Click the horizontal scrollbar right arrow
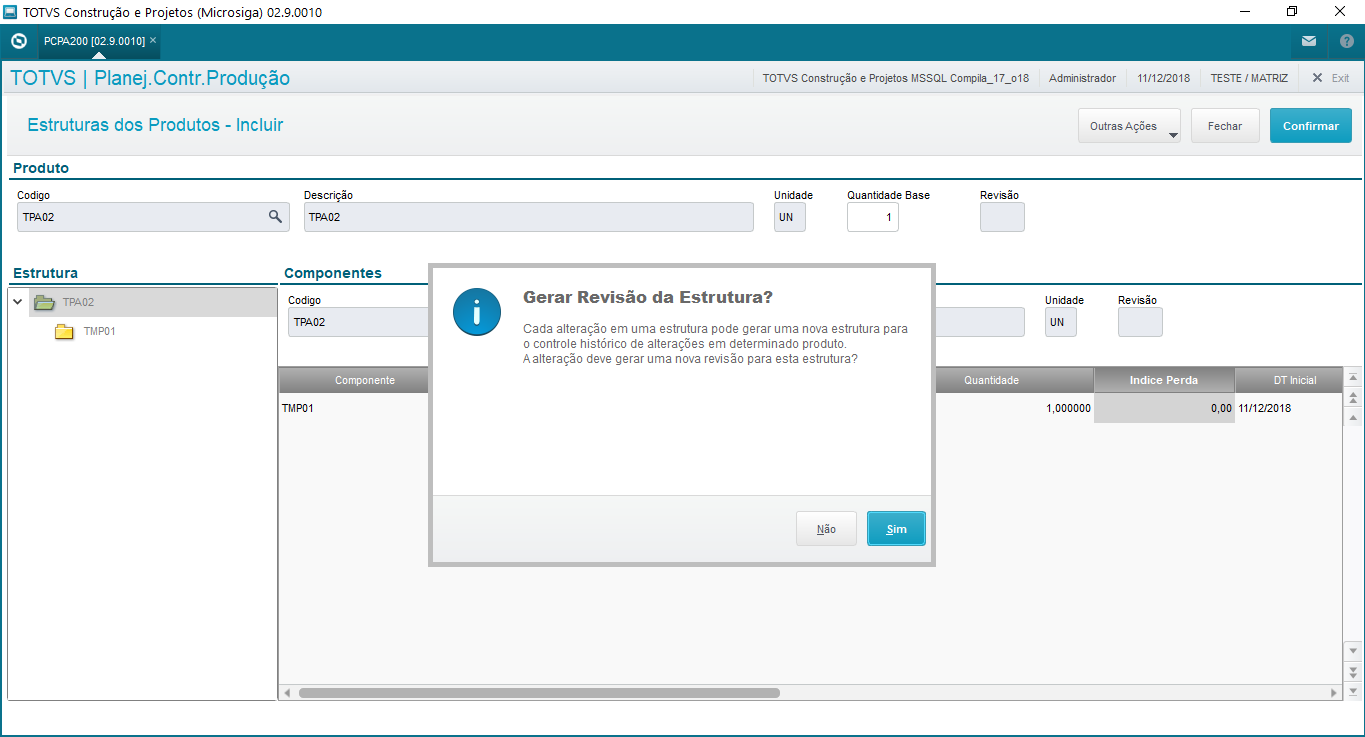The image size is (1365, 737). tap(1334, 693)
